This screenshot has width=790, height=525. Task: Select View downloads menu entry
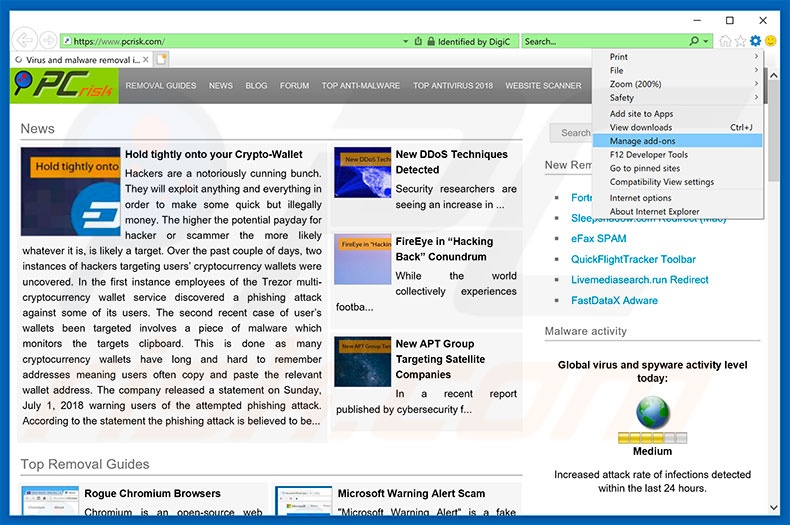coord(640,127)
